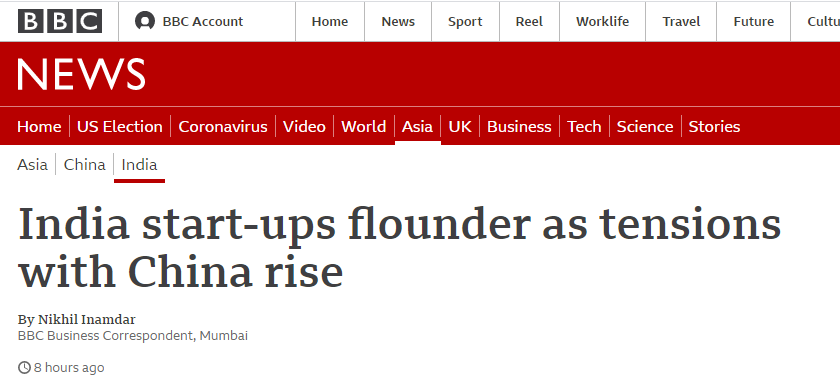This screenshot has height=382, width=840.
Task: Select US Election in the news menu
Action: (119, 126)
